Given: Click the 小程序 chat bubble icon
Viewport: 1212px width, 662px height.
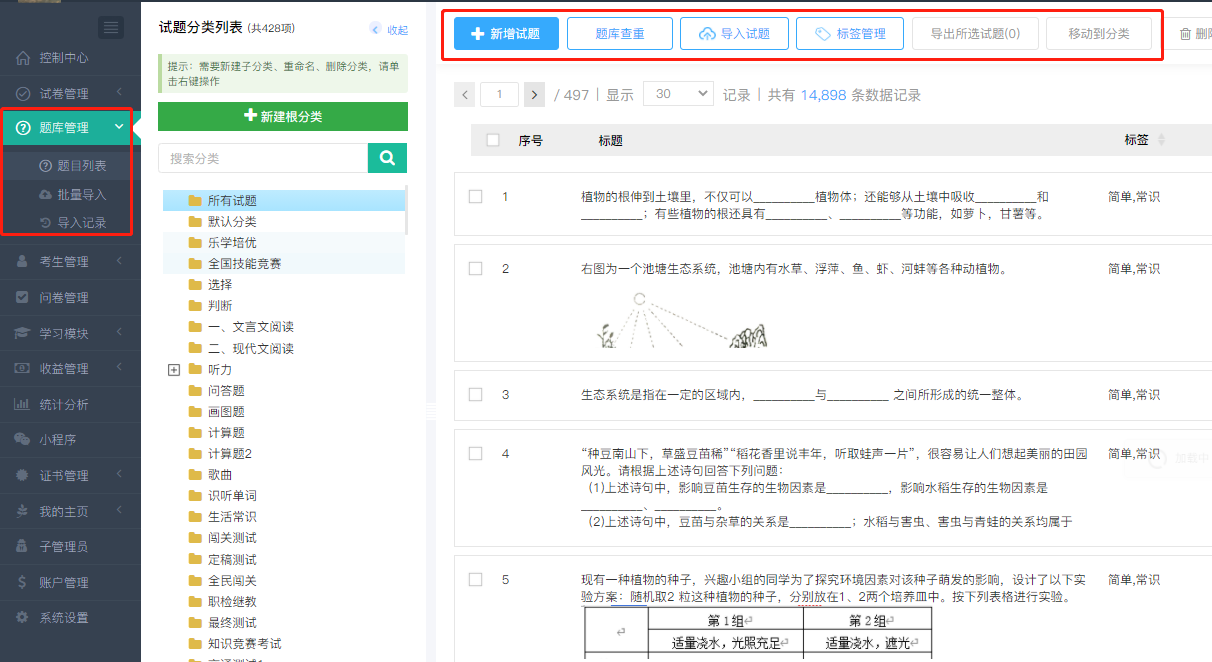Looking at the screenshot, I should pyautogui.click(x=22, y=439).
